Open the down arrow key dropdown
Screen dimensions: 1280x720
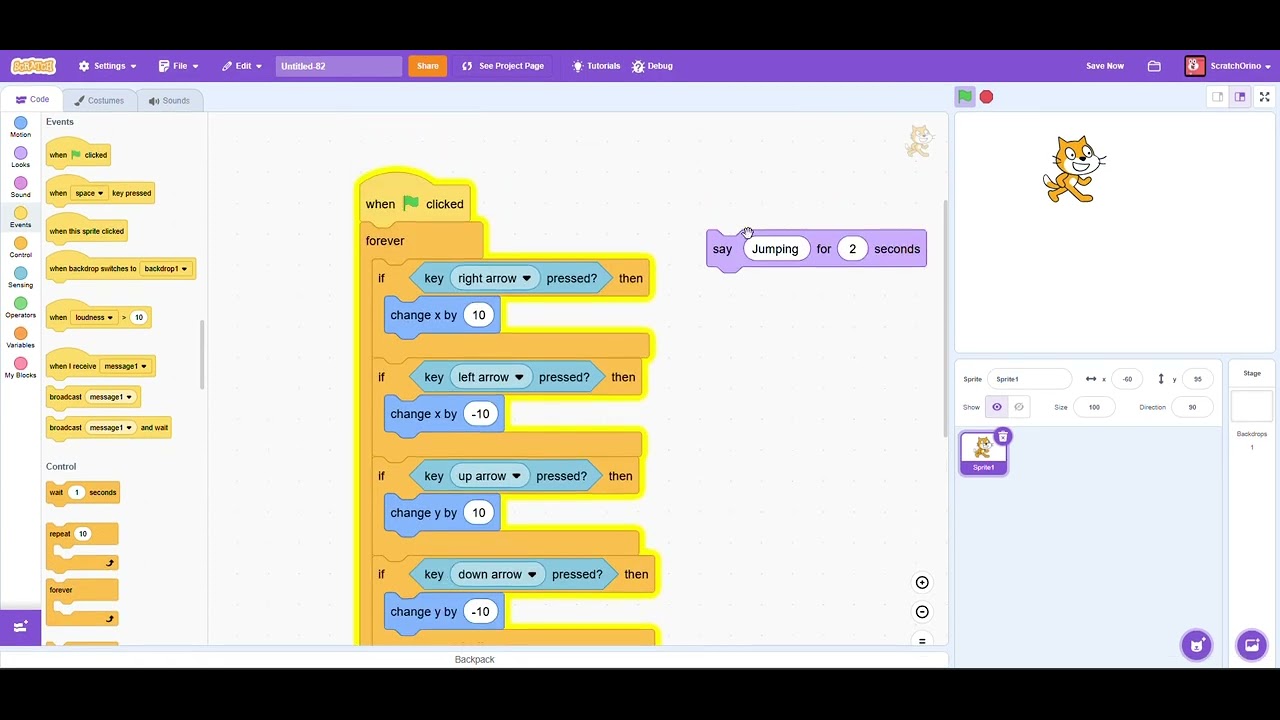click(x=498, y=574)
